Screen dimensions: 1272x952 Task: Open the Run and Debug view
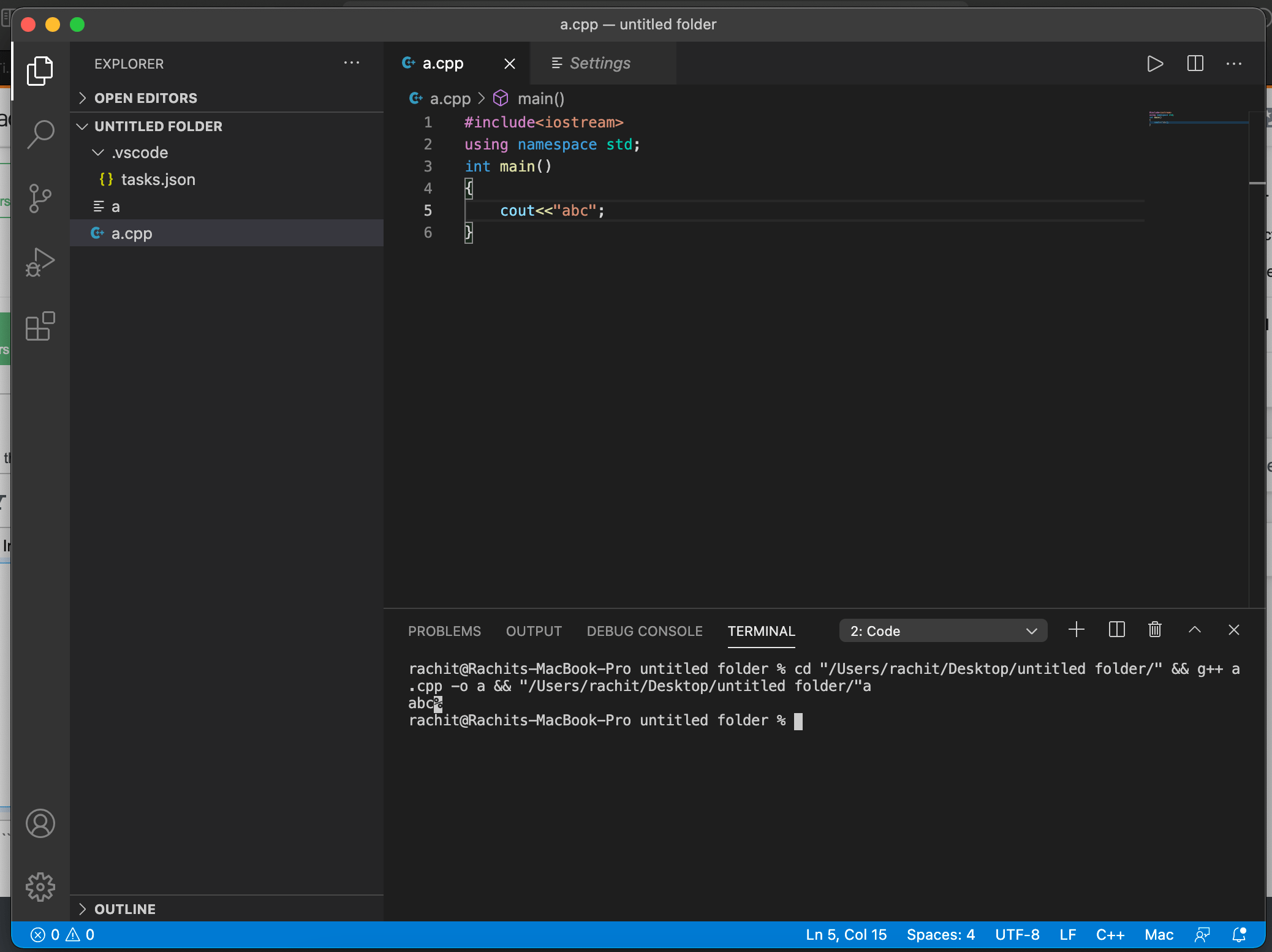coord(40,262)
